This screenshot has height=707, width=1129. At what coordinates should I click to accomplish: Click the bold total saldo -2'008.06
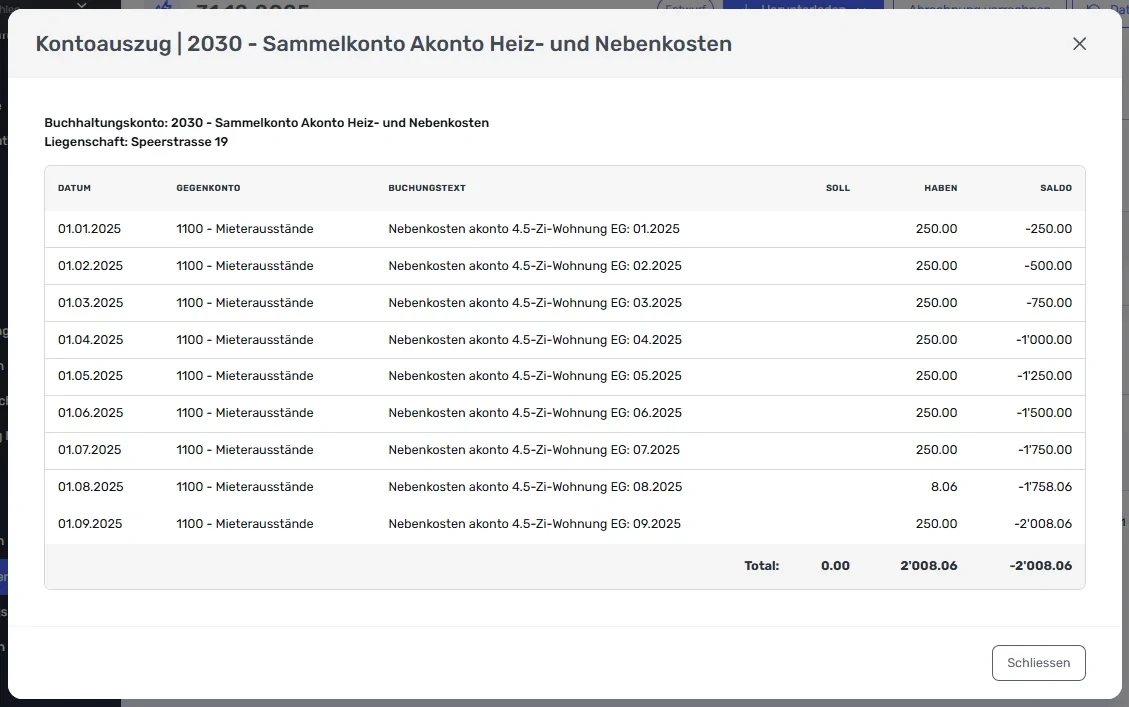tap(1040, 566)
